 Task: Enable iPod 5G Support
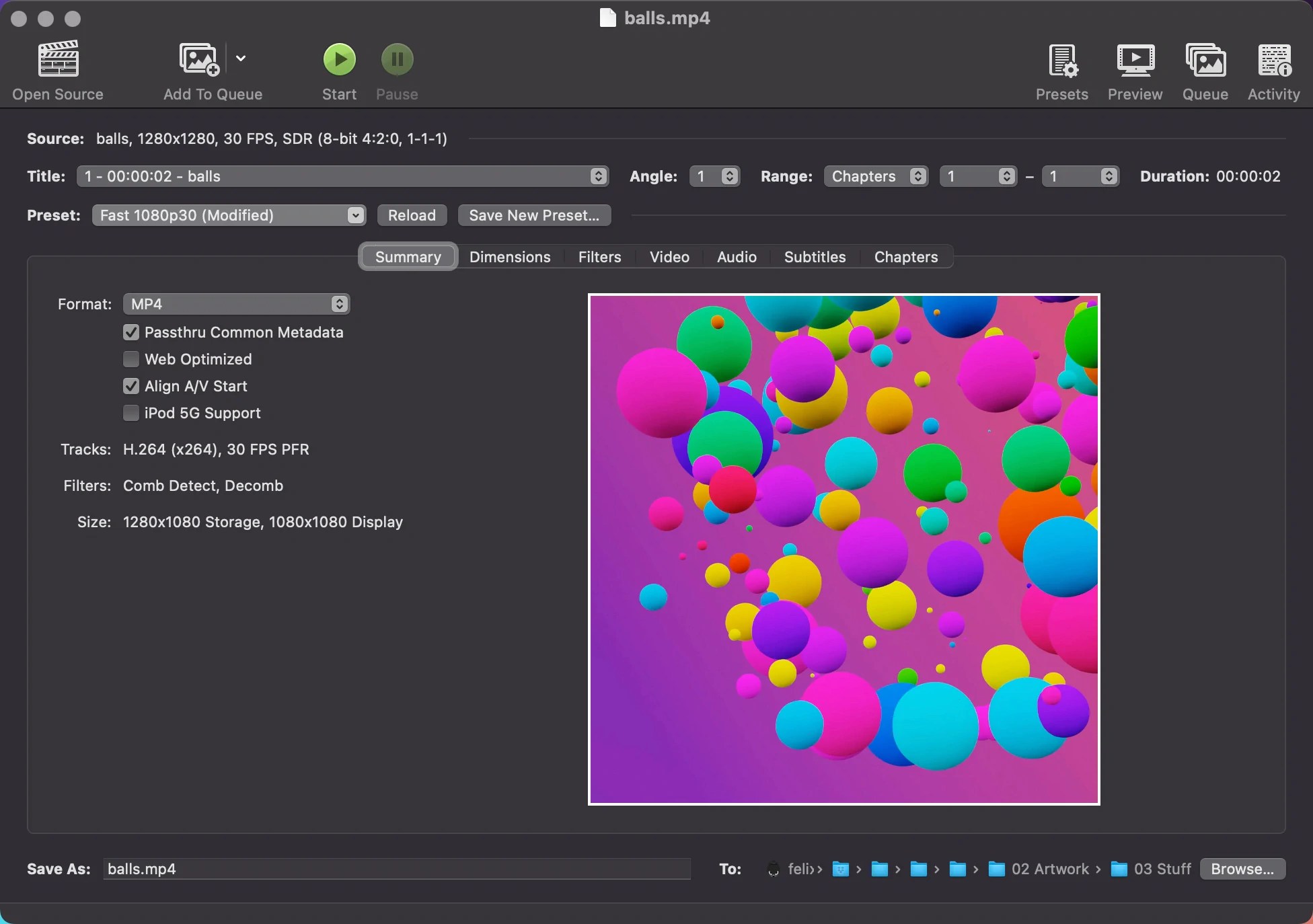[x=130, y=413]
